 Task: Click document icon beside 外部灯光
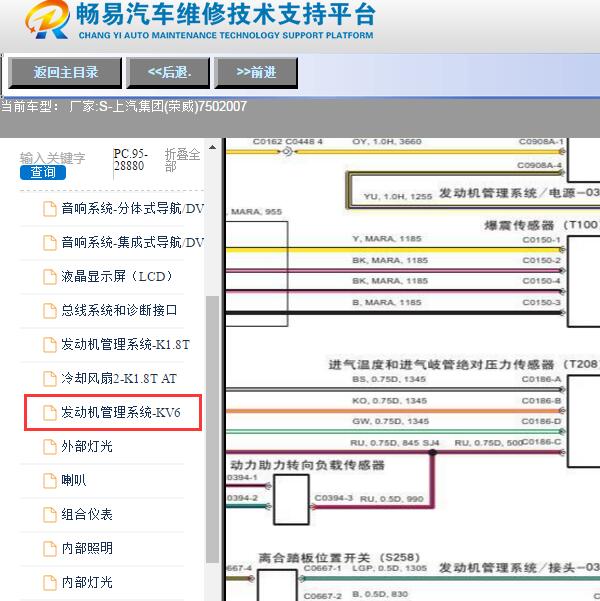pyautogui.click(x=50, y=447)
